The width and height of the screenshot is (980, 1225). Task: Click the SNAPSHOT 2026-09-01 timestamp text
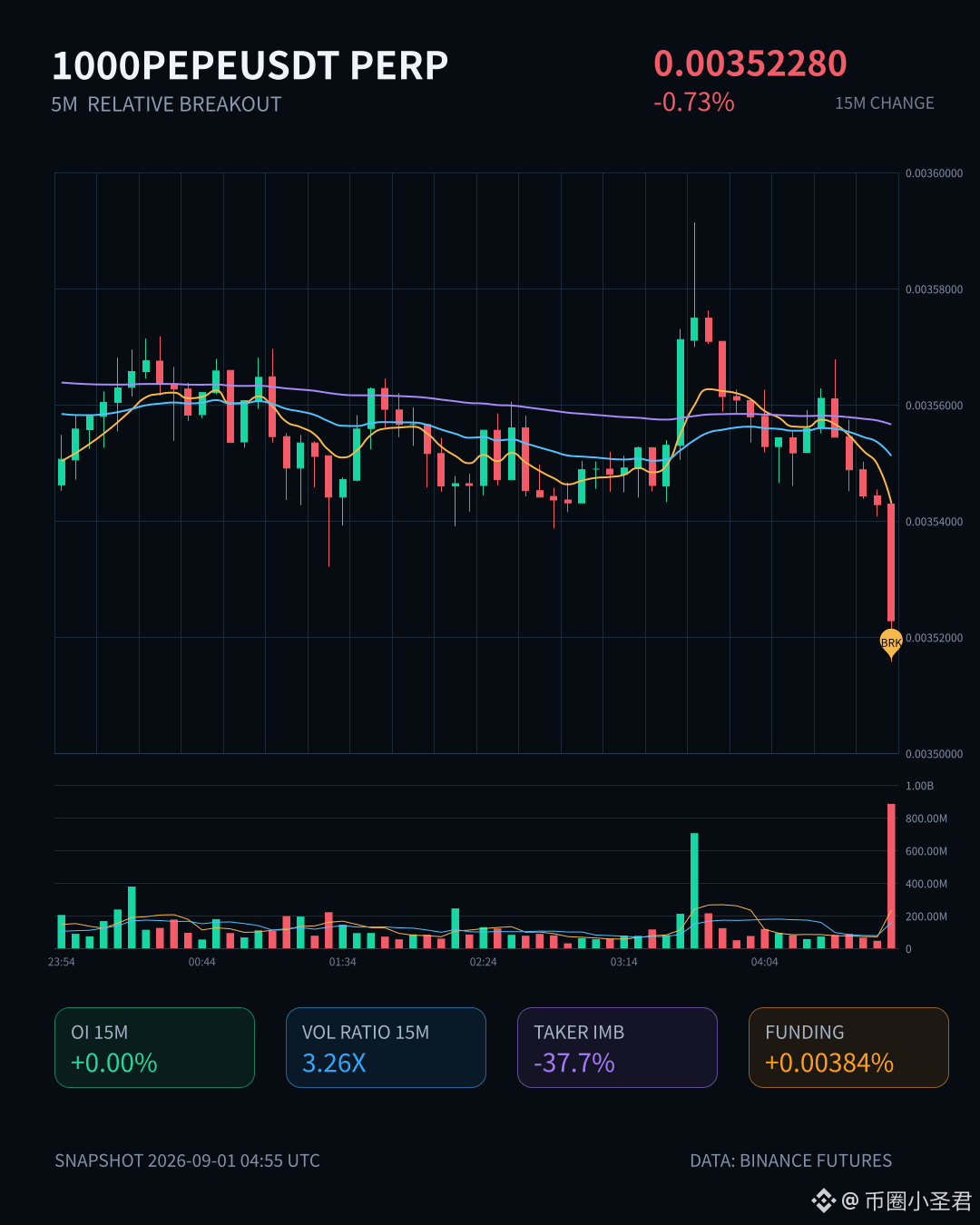[187, 1161]
